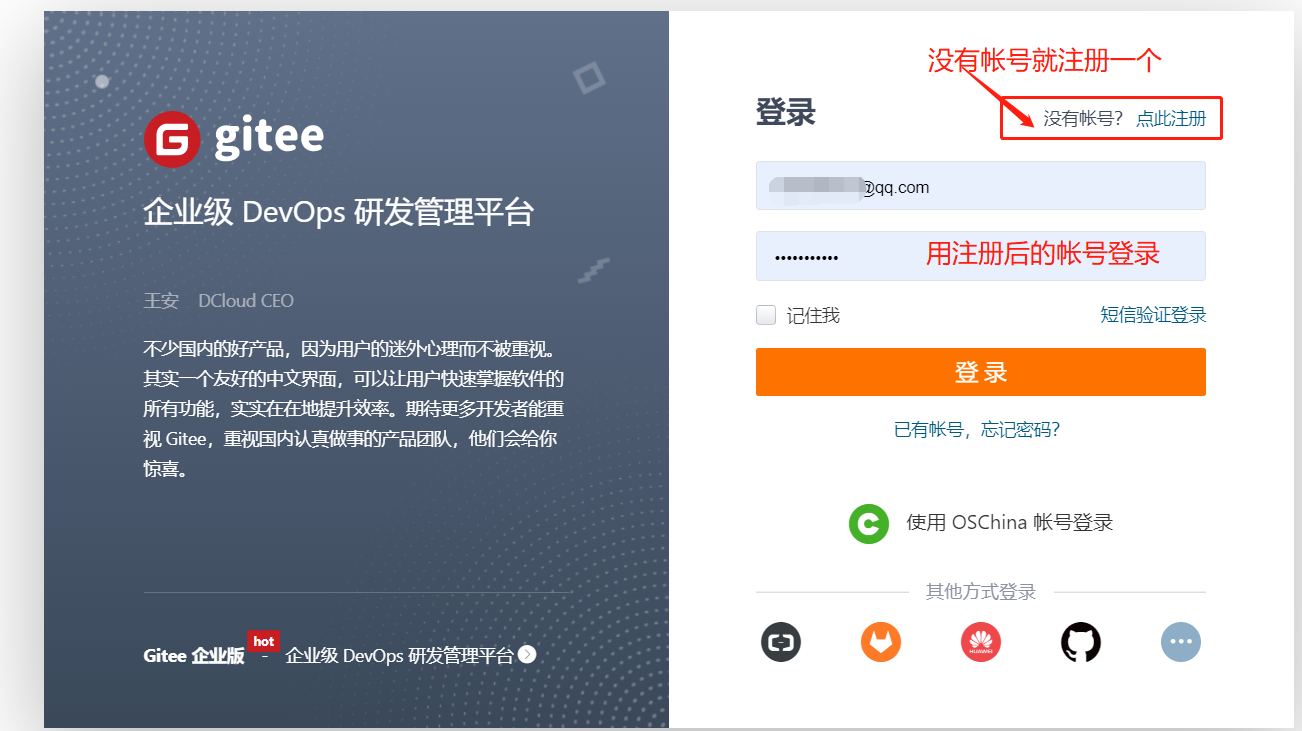Switch to 短信验证登录 SMS login
The image size is (1302, 731).
pos(1153,316)
